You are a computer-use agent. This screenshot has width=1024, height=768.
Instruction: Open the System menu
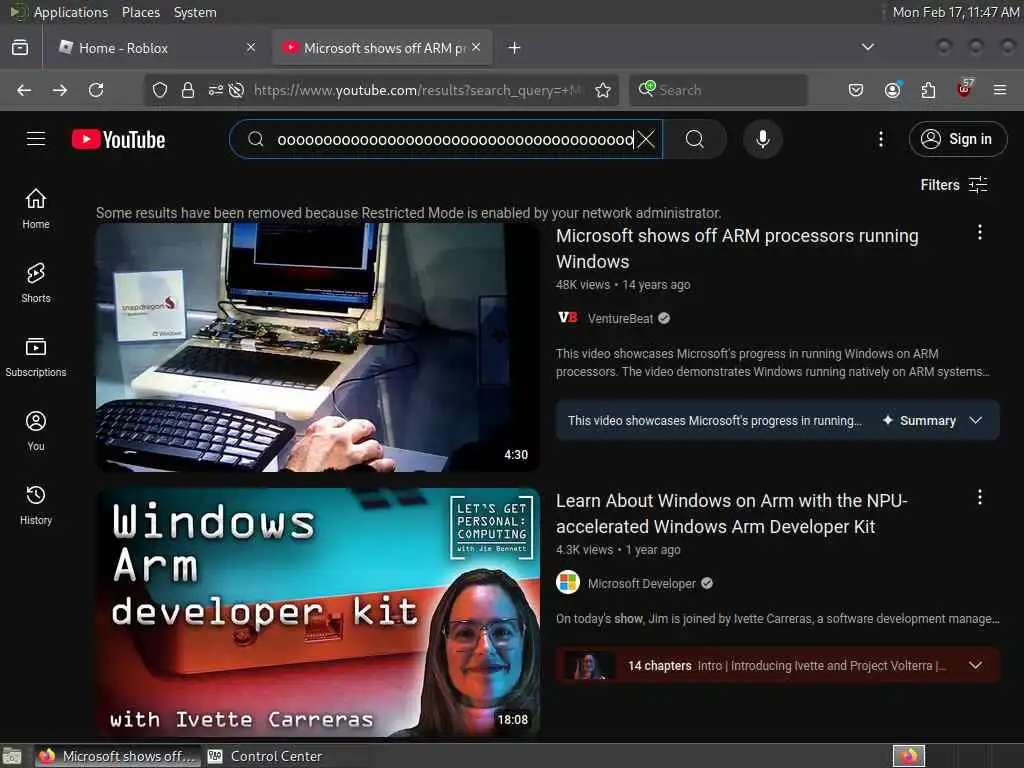[195, 12]
